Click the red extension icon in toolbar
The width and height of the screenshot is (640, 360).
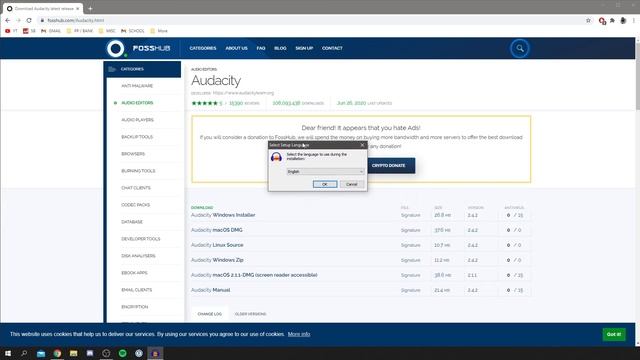click(x=602, y=21)
